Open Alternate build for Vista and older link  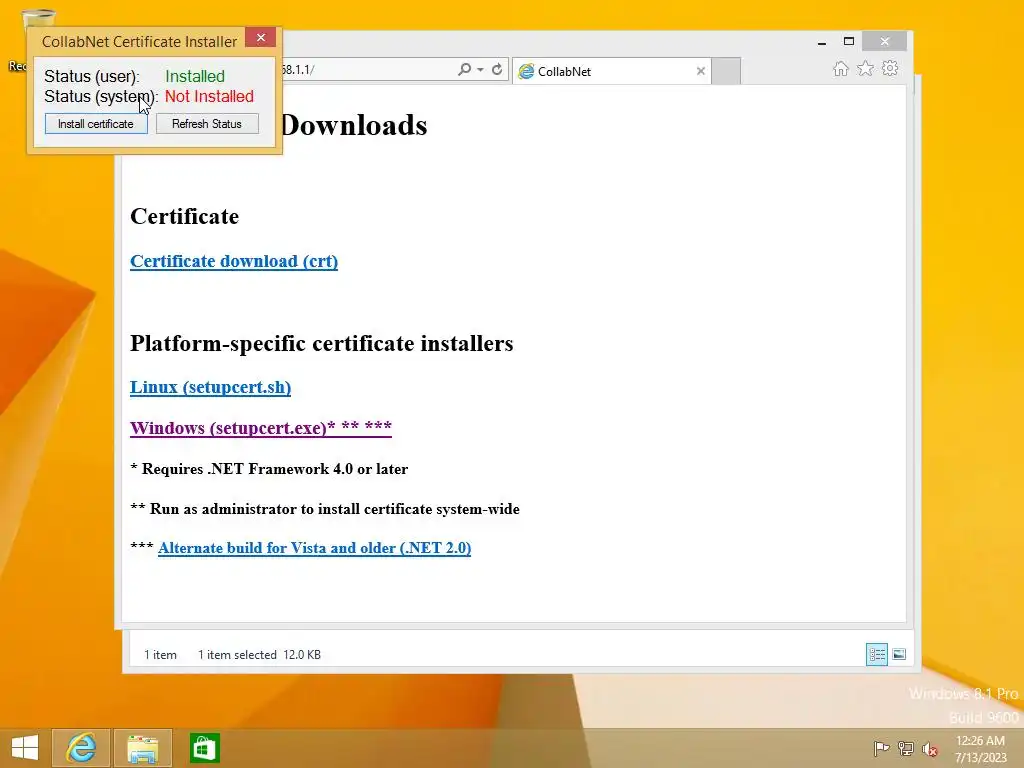[314, 548]
